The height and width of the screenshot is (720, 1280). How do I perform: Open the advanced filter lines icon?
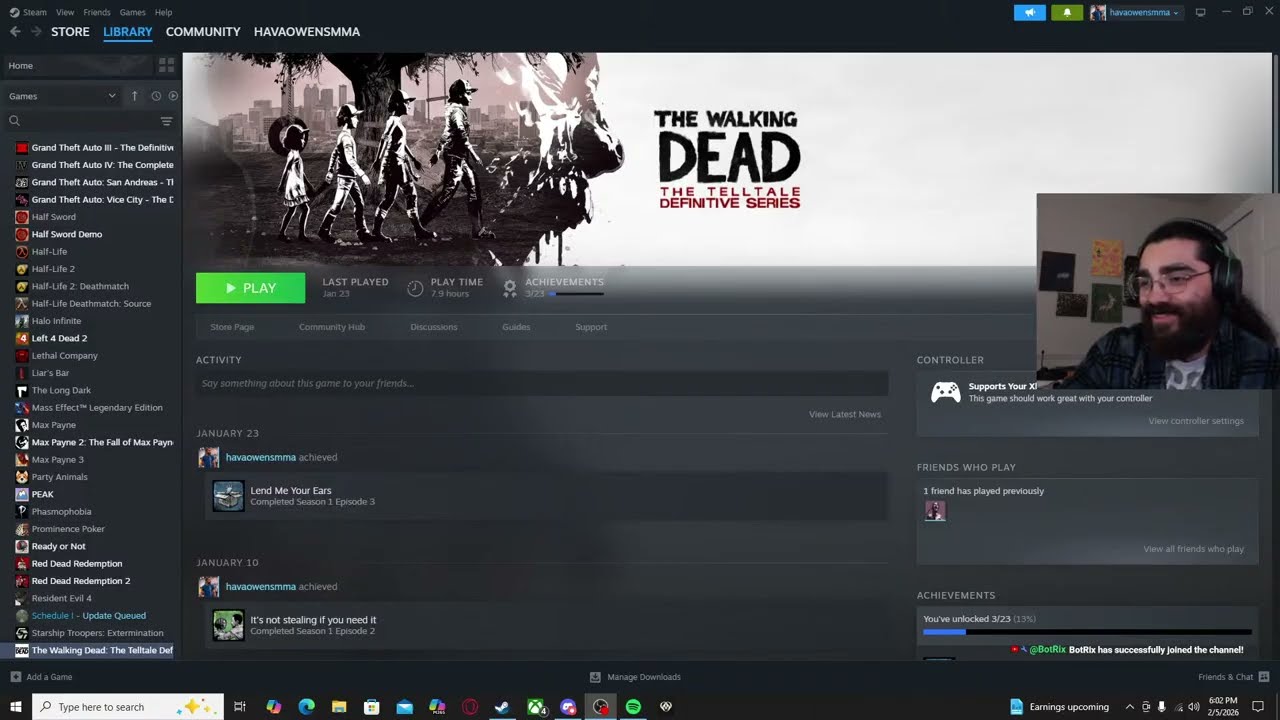coord(167,121)
